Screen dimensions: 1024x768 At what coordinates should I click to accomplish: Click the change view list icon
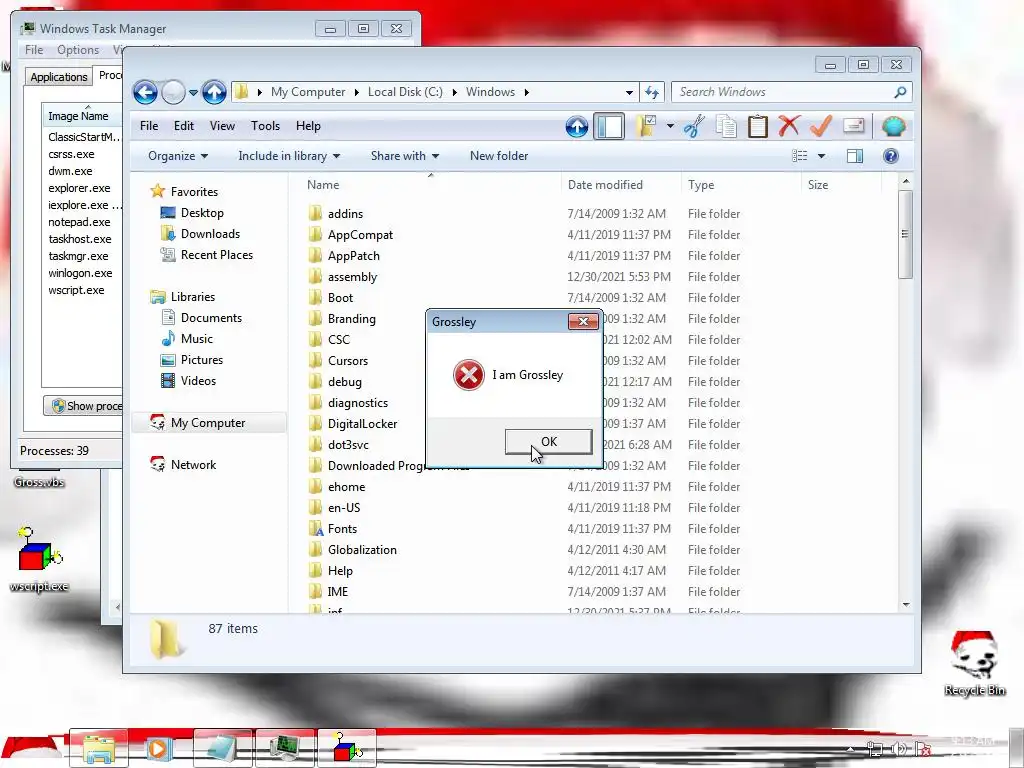(x=799, y=155)
